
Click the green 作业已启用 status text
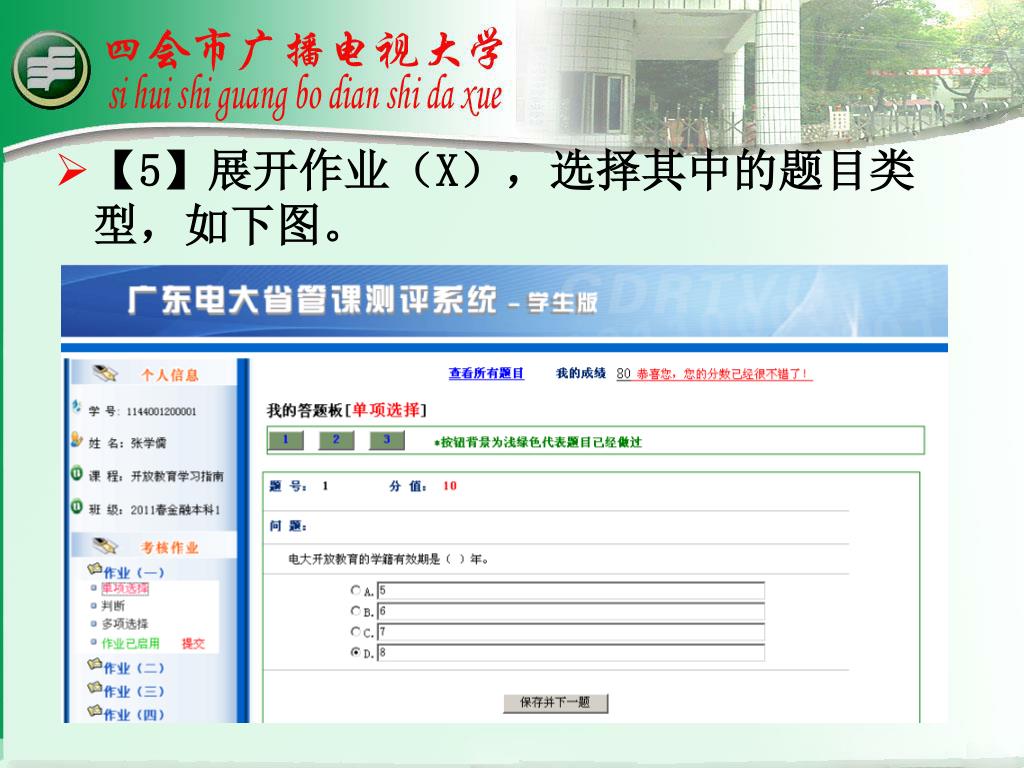pyautogui.click(x=131, y=643)
